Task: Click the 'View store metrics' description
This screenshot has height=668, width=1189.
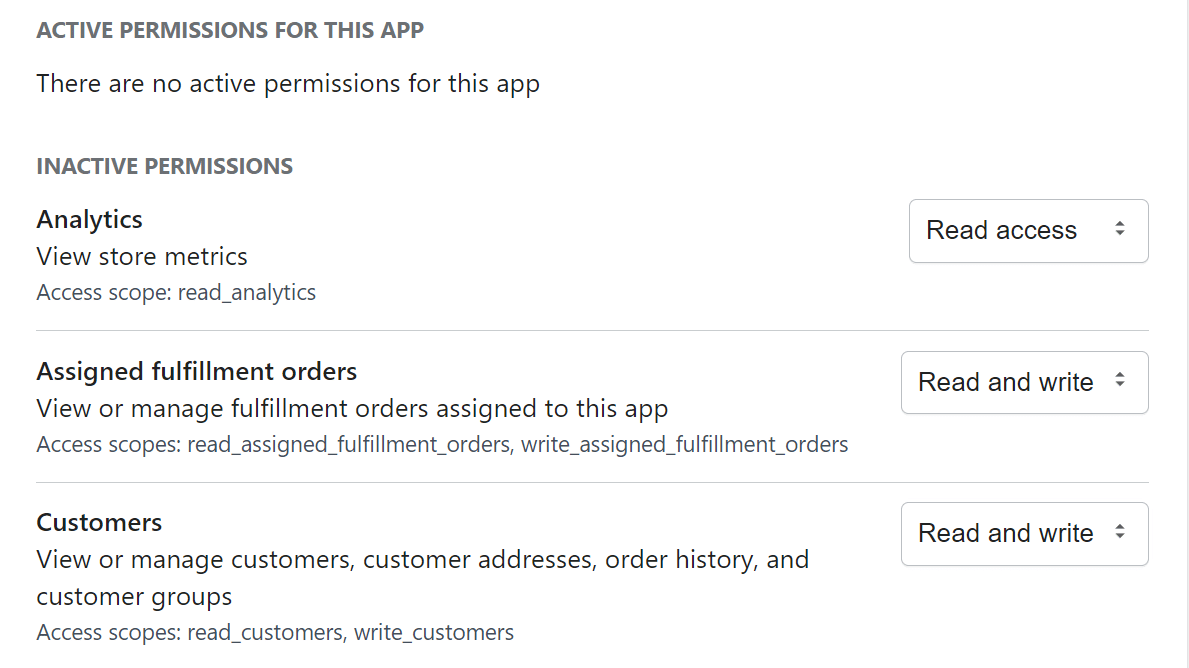Action: pos(142,257)
